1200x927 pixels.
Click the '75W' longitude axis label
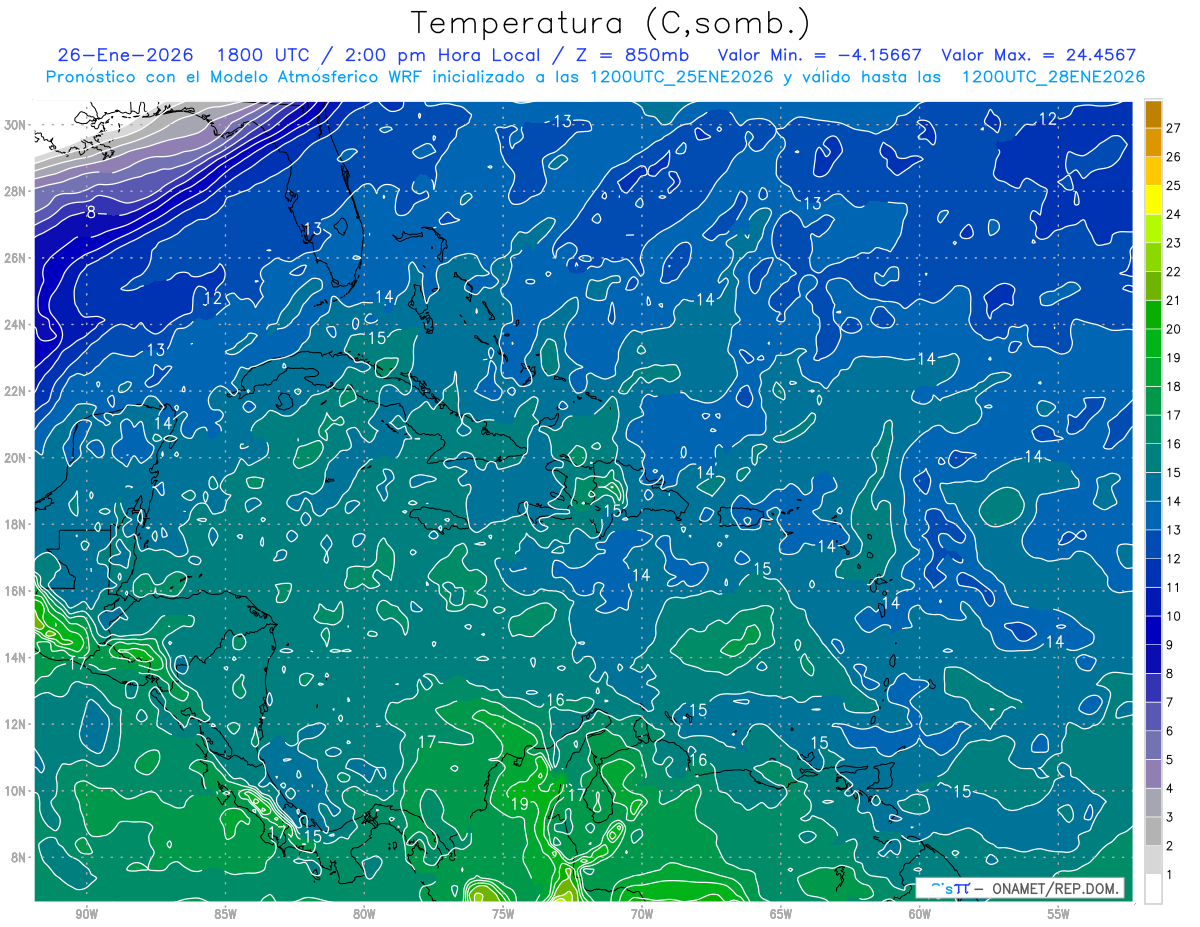coord(503,914)
